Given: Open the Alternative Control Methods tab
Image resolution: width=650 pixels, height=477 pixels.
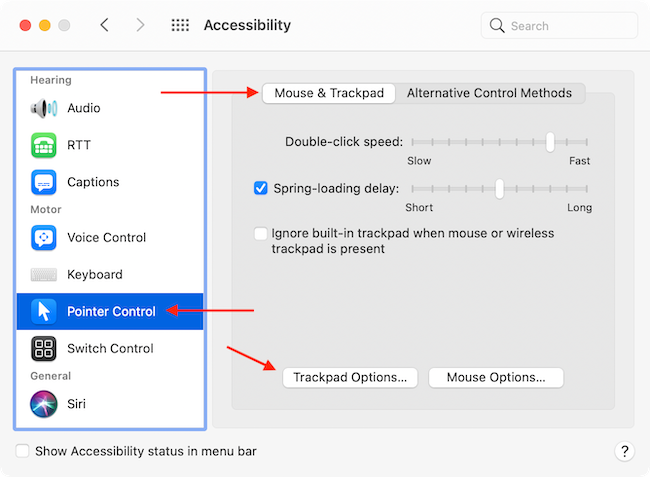Looking at the screenshot, I should click(x=489, y=93).
